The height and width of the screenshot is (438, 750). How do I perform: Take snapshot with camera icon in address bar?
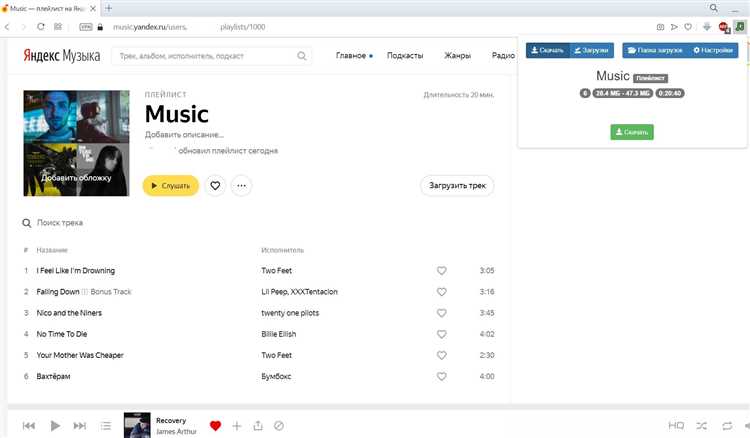pos(660,27)
